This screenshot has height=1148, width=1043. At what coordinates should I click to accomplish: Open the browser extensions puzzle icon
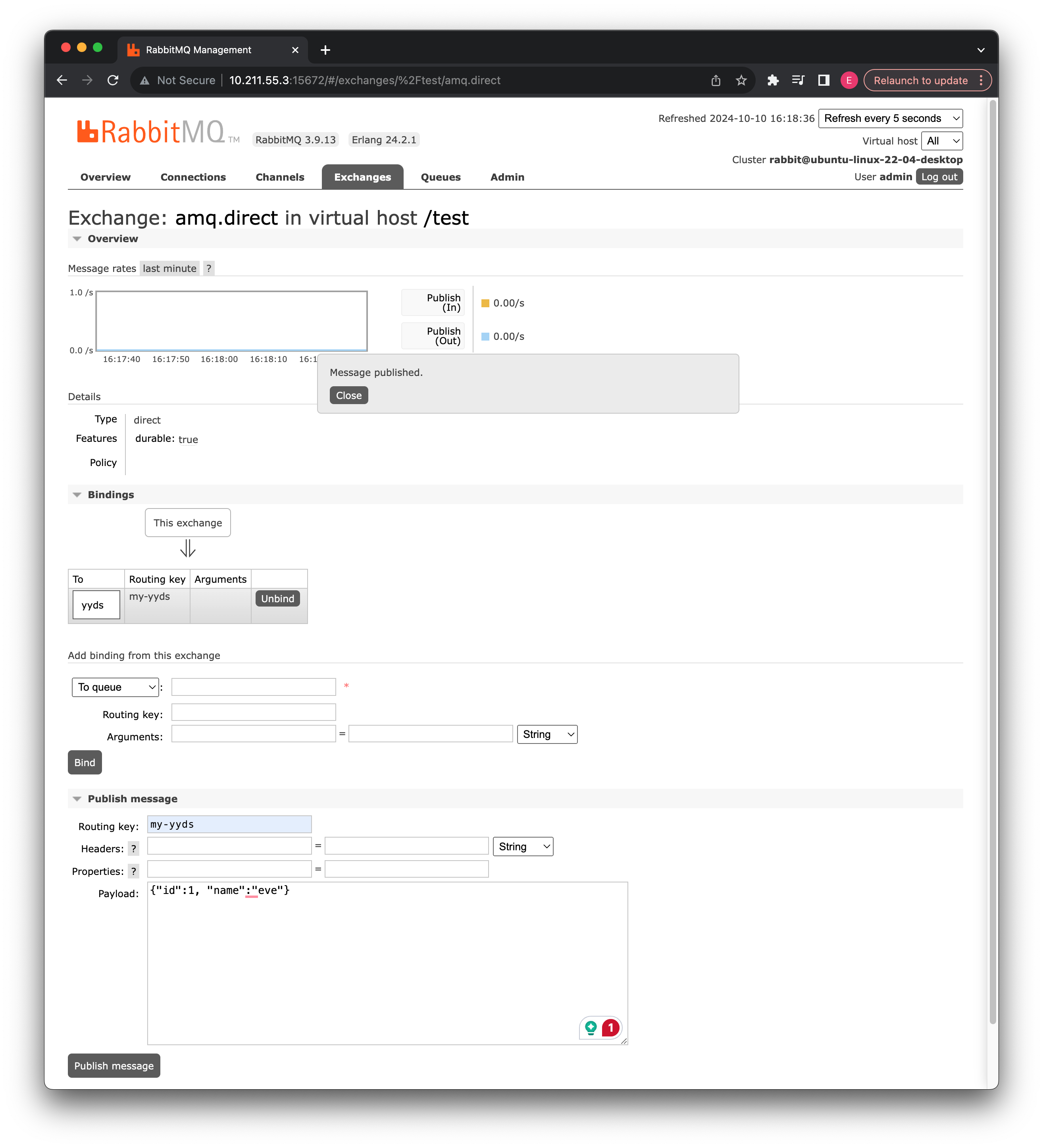[x=773, y=80]
